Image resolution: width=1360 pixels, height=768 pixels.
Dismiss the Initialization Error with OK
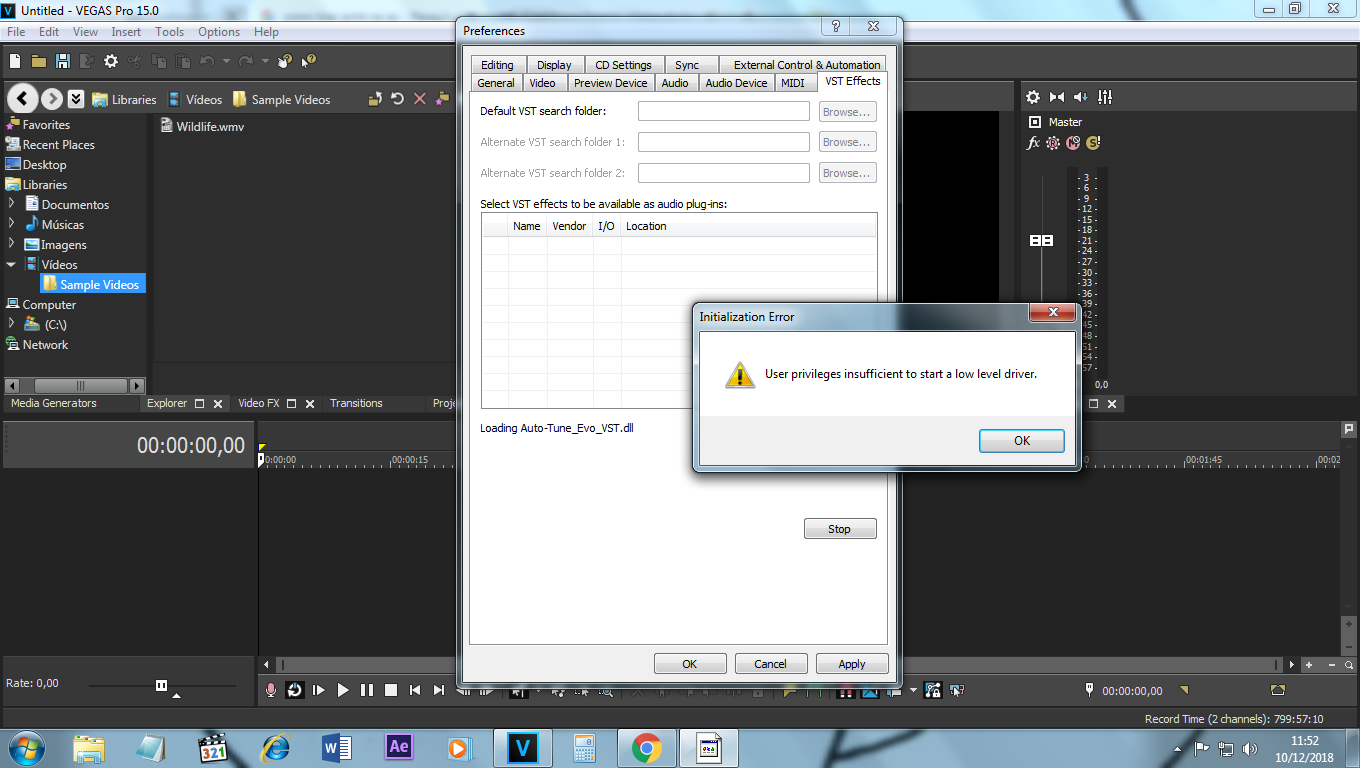[1021, 440]
